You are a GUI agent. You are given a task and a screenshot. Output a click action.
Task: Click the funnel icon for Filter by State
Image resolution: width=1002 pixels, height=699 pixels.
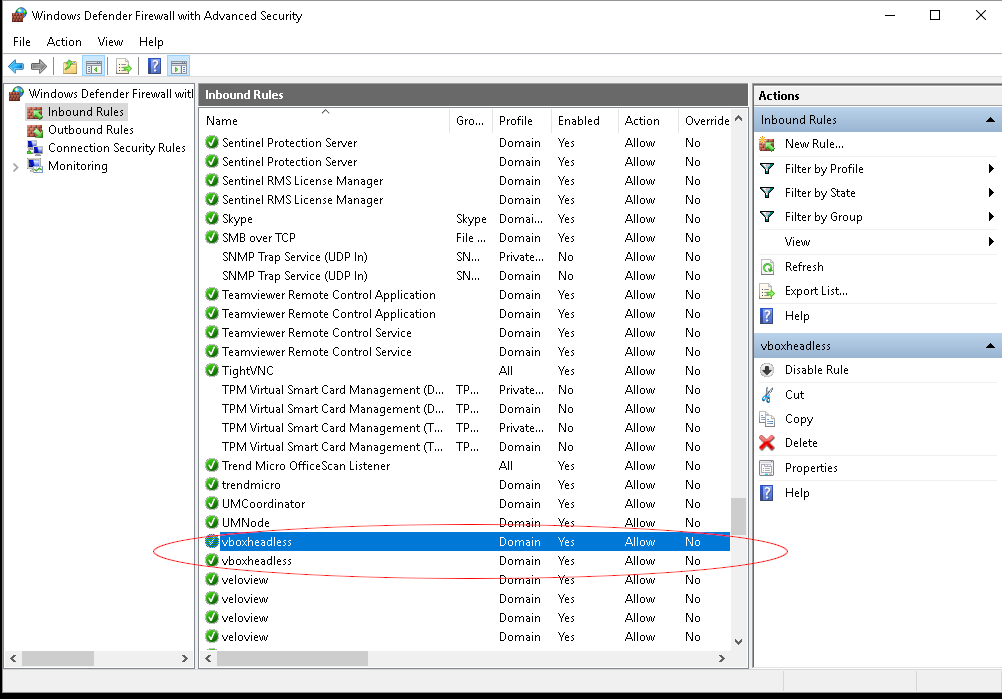[x=767, y=192]
